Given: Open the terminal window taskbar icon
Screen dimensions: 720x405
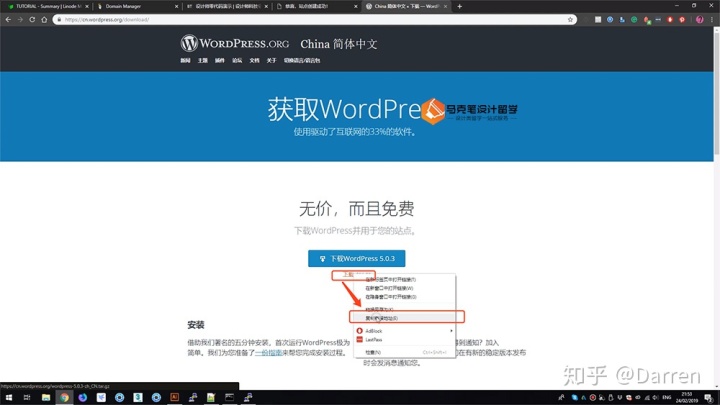Looking at the screenshot, I should [x=229, y=397].
